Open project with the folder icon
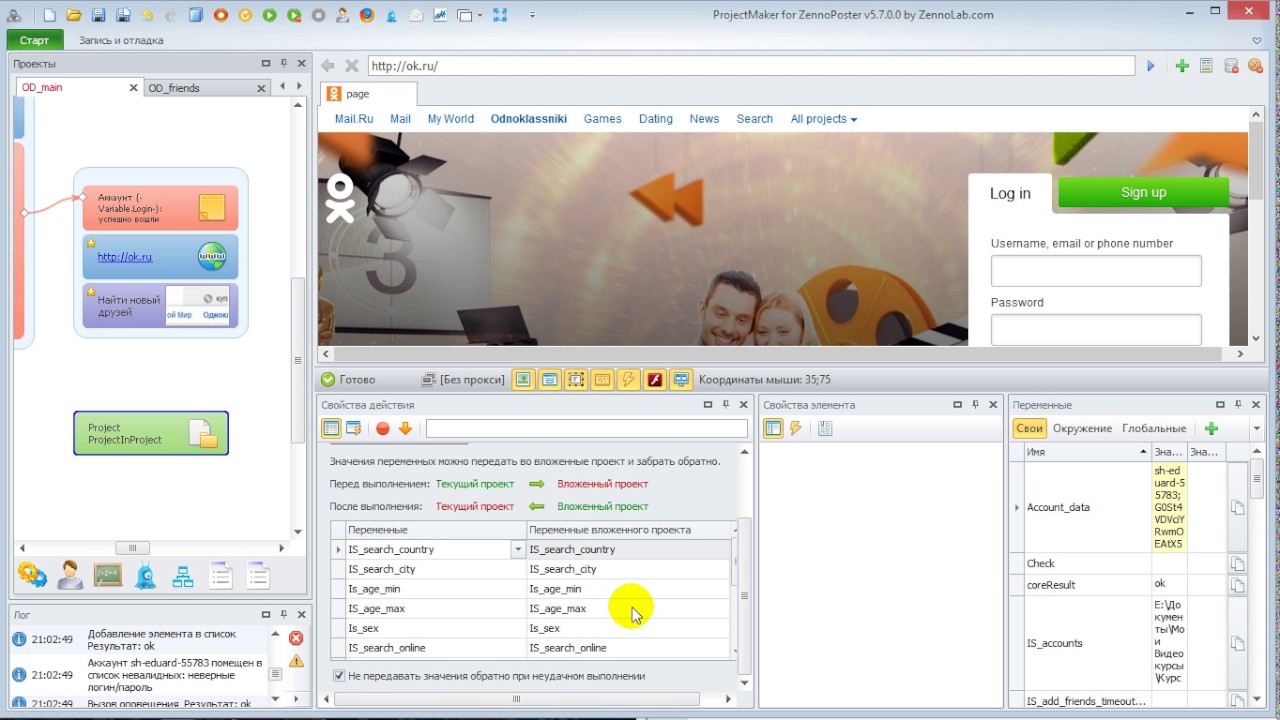Viewport: 1280px width, 720px height. click(x=73, y=15)
